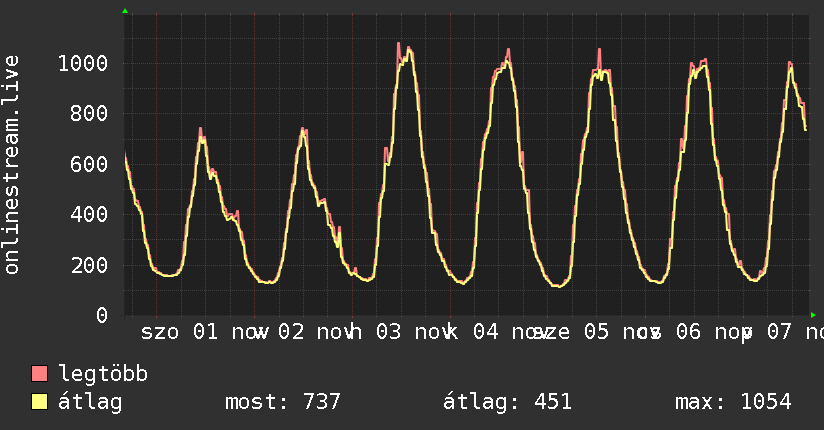Click the 600 y-axis label

point(89,165)
